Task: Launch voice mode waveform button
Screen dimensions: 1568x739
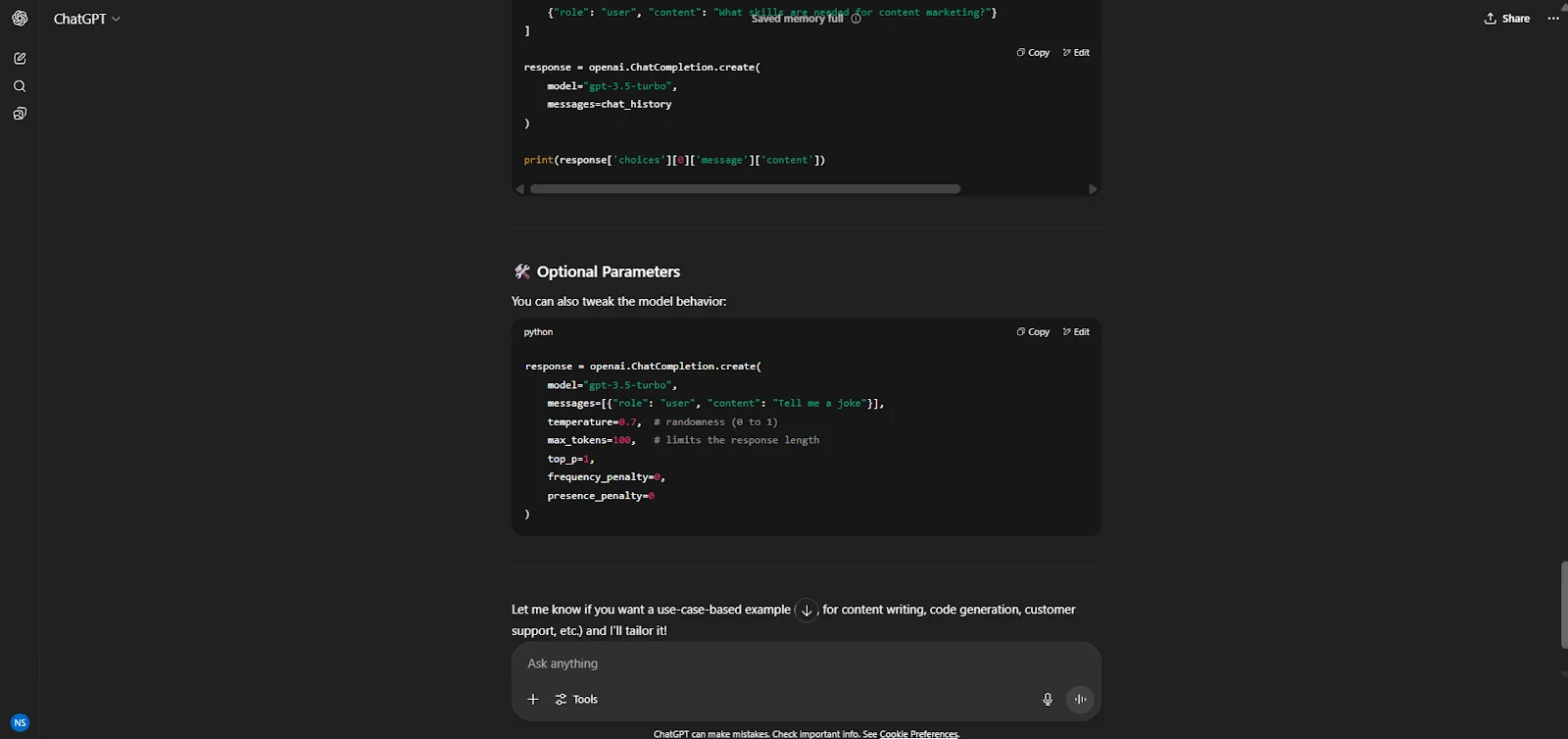Action: pyautogui.click(x=1080, y=699)
